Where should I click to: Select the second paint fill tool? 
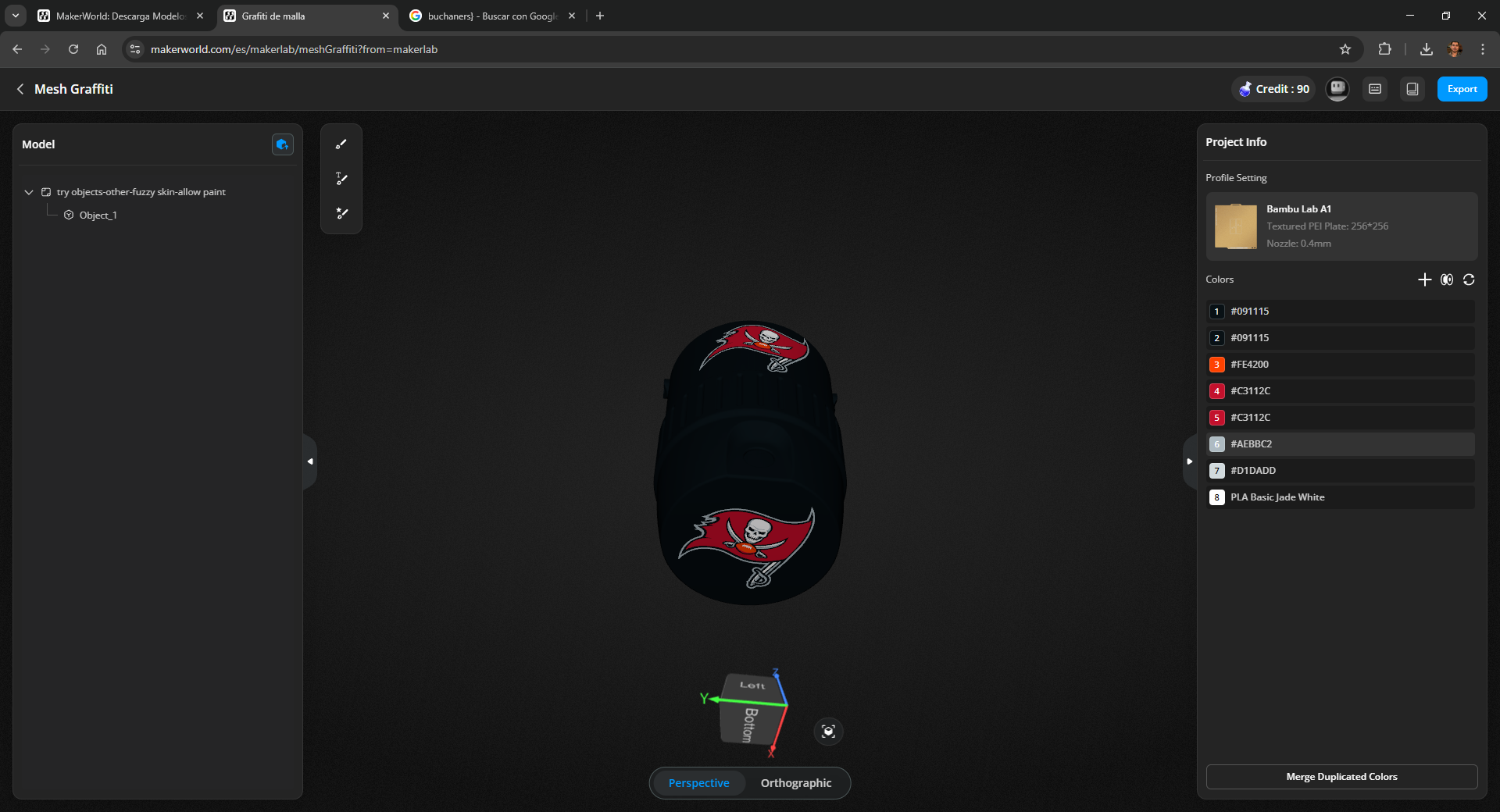tap(341, 179)
